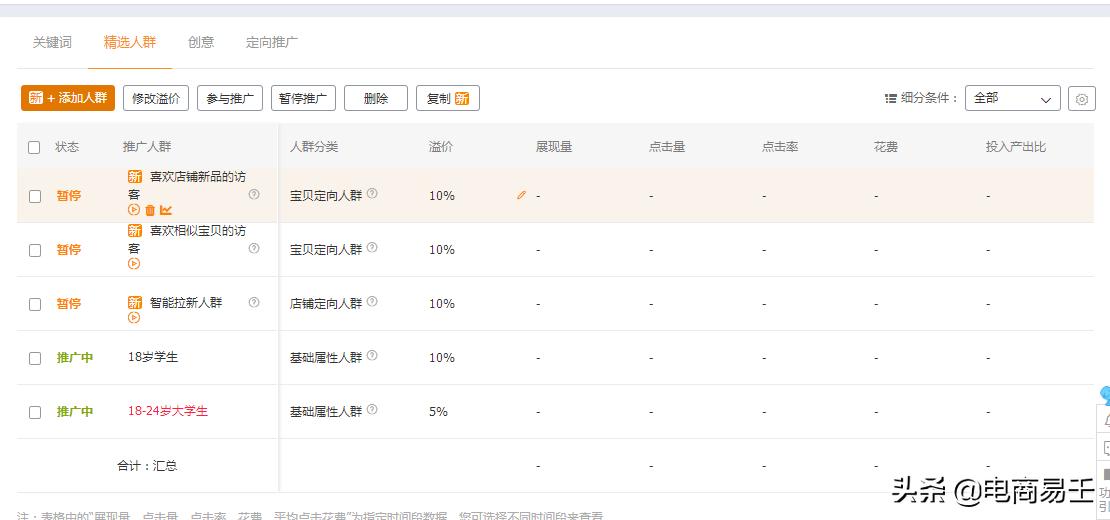Viewport: 1110px width, 520px height.
Task: Click the 删除 button
Action: pyautogui.click(x=376, y=98)
